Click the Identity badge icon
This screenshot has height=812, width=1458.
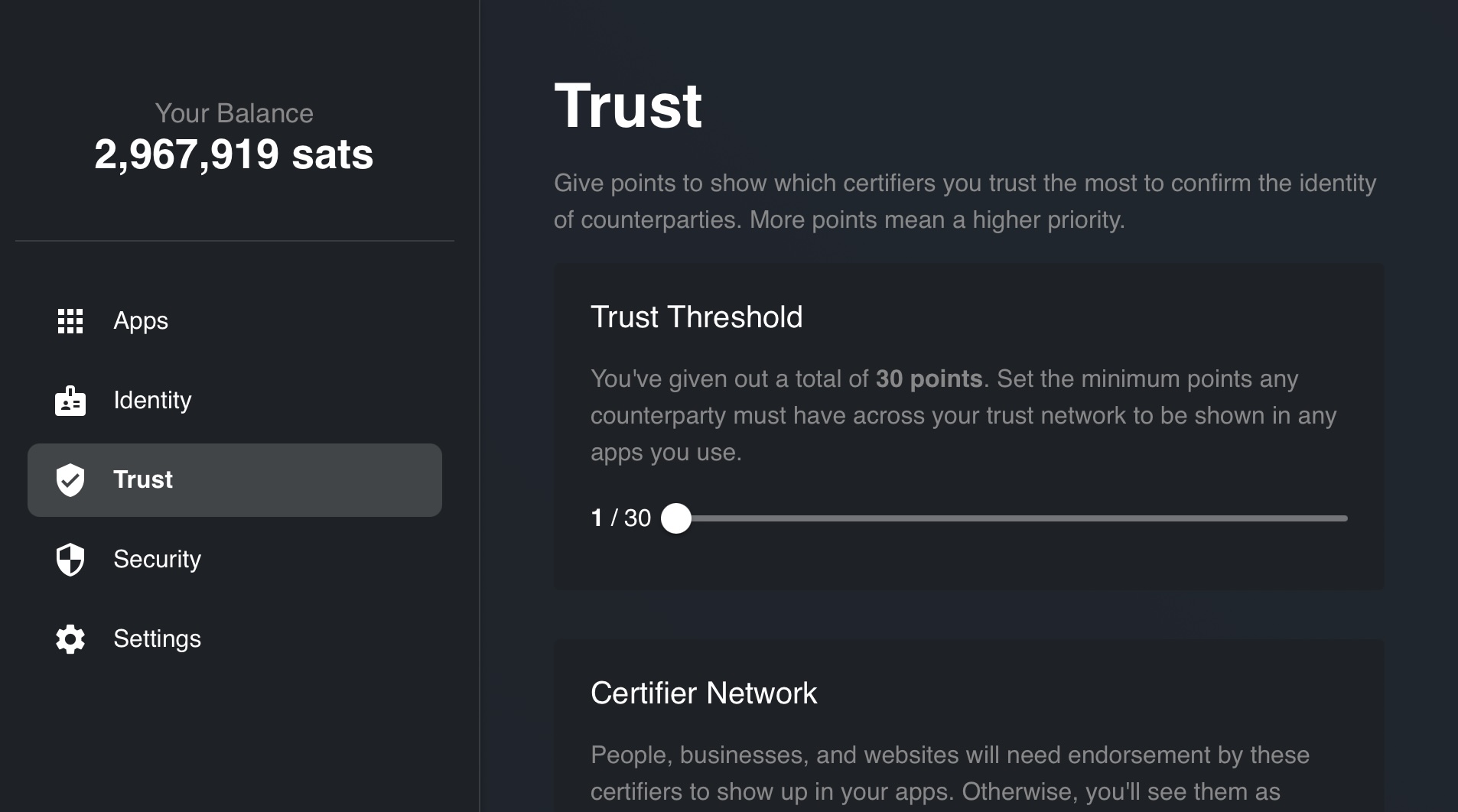(70, 401)
